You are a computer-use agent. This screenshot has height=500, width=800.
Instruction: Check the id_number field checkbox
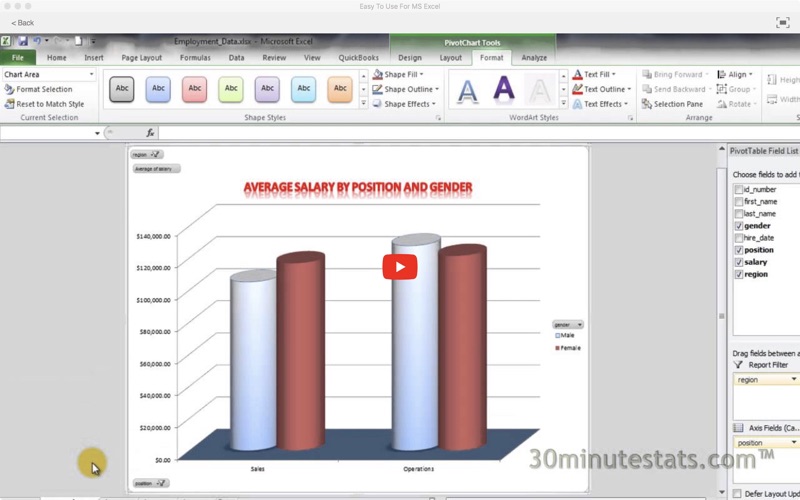pyautogui.click(x=738, y=189)
